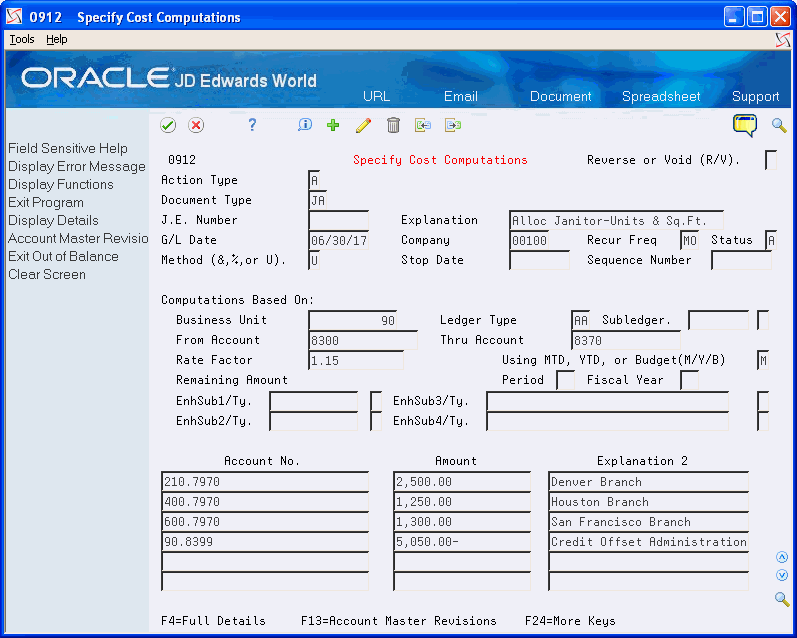This screenshot has width=797, height=638.
Task: Select Display Error Message in sidebar
Action: (77, 166)
